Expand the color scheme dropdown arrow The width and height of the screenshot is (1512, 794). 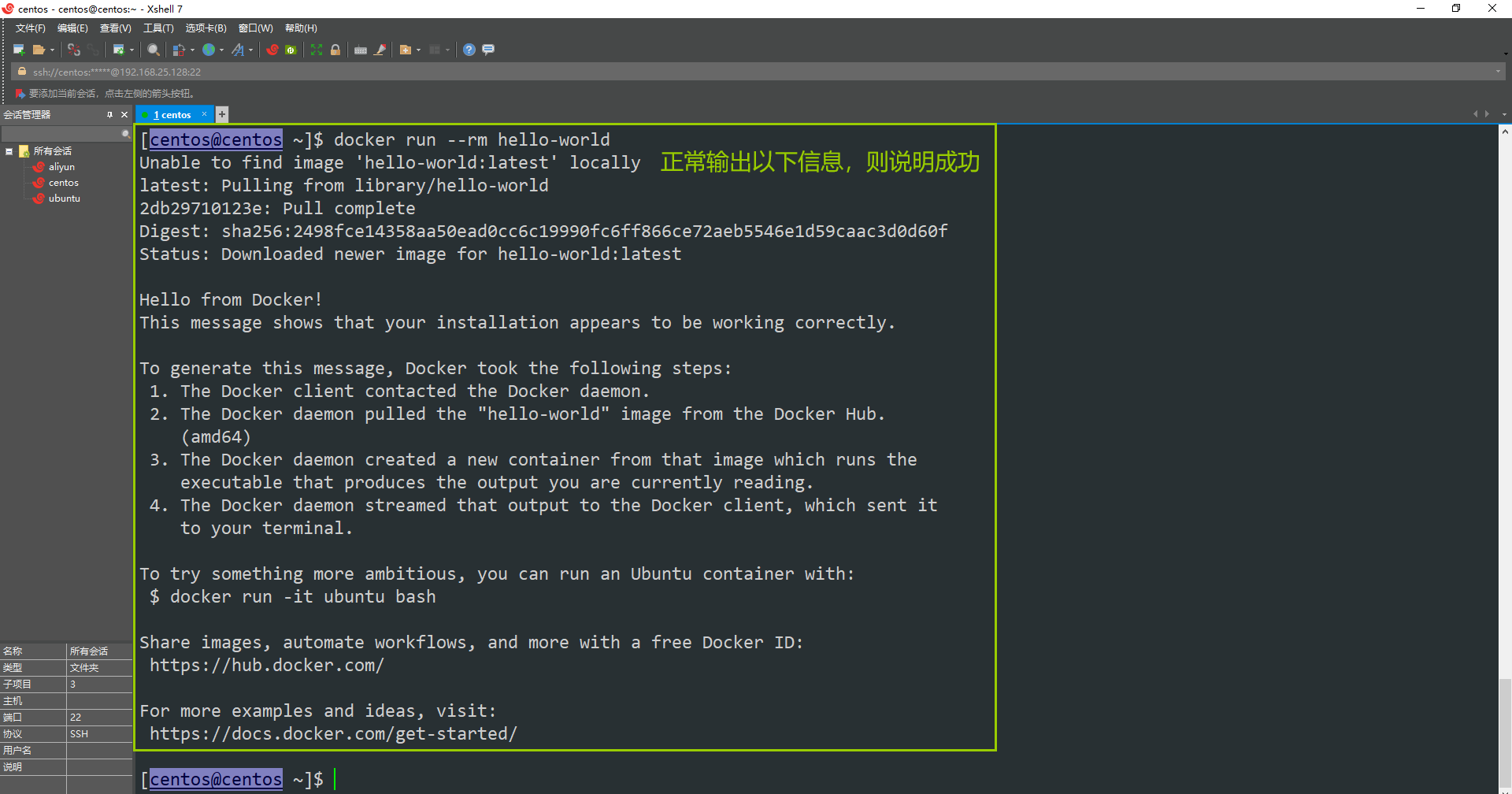pos(192,50)
